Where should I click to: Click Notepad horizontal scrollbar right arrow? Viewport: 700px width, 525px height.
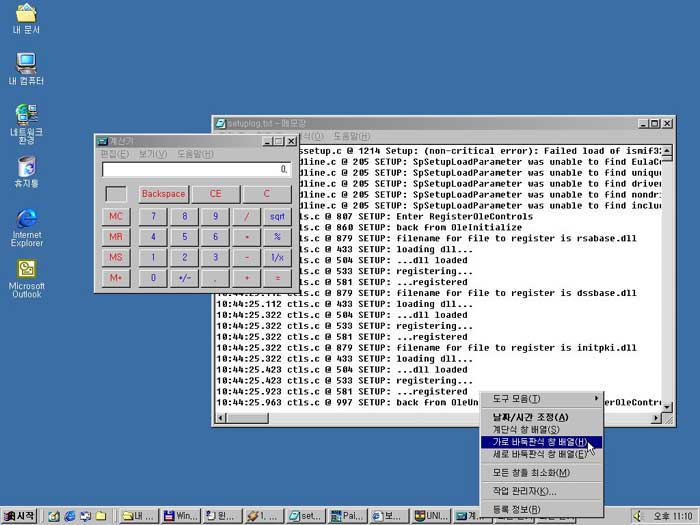tap(656, 418)
